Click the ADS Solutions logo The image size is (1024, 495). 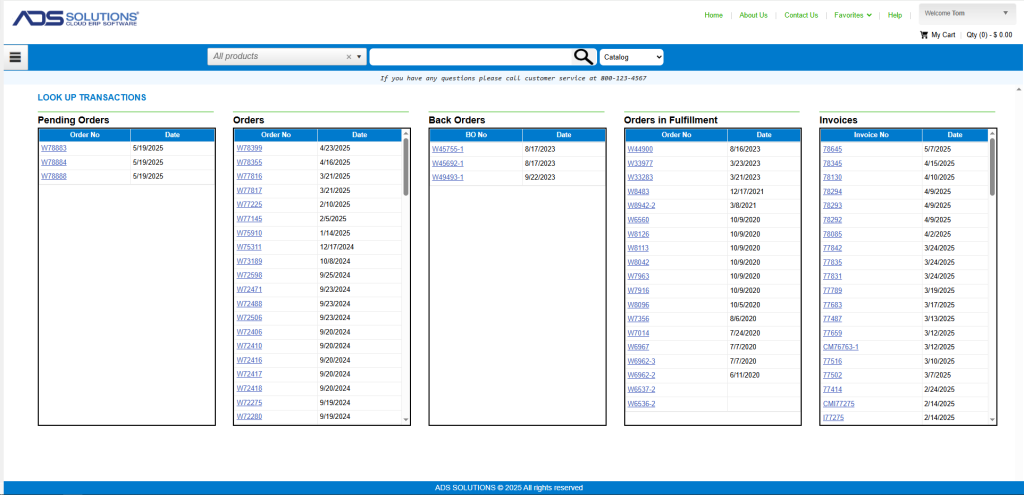coord(75,18)
